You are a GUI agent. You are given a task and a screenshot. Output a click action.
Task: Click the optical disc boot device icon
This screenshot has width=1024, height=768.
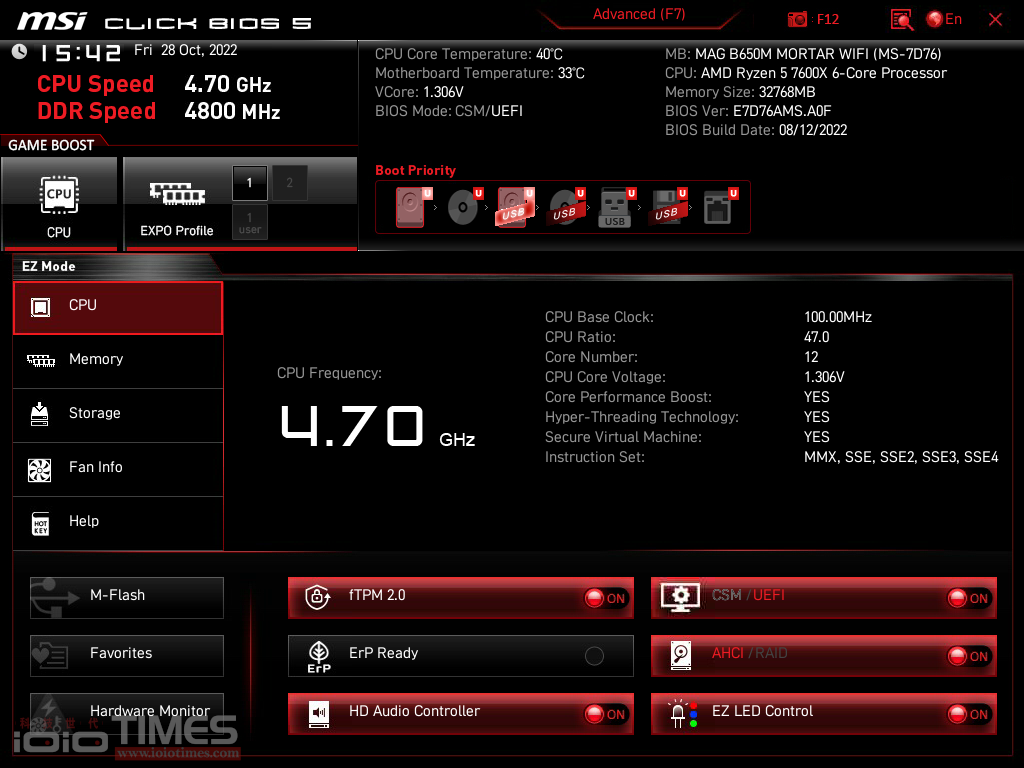464,207
